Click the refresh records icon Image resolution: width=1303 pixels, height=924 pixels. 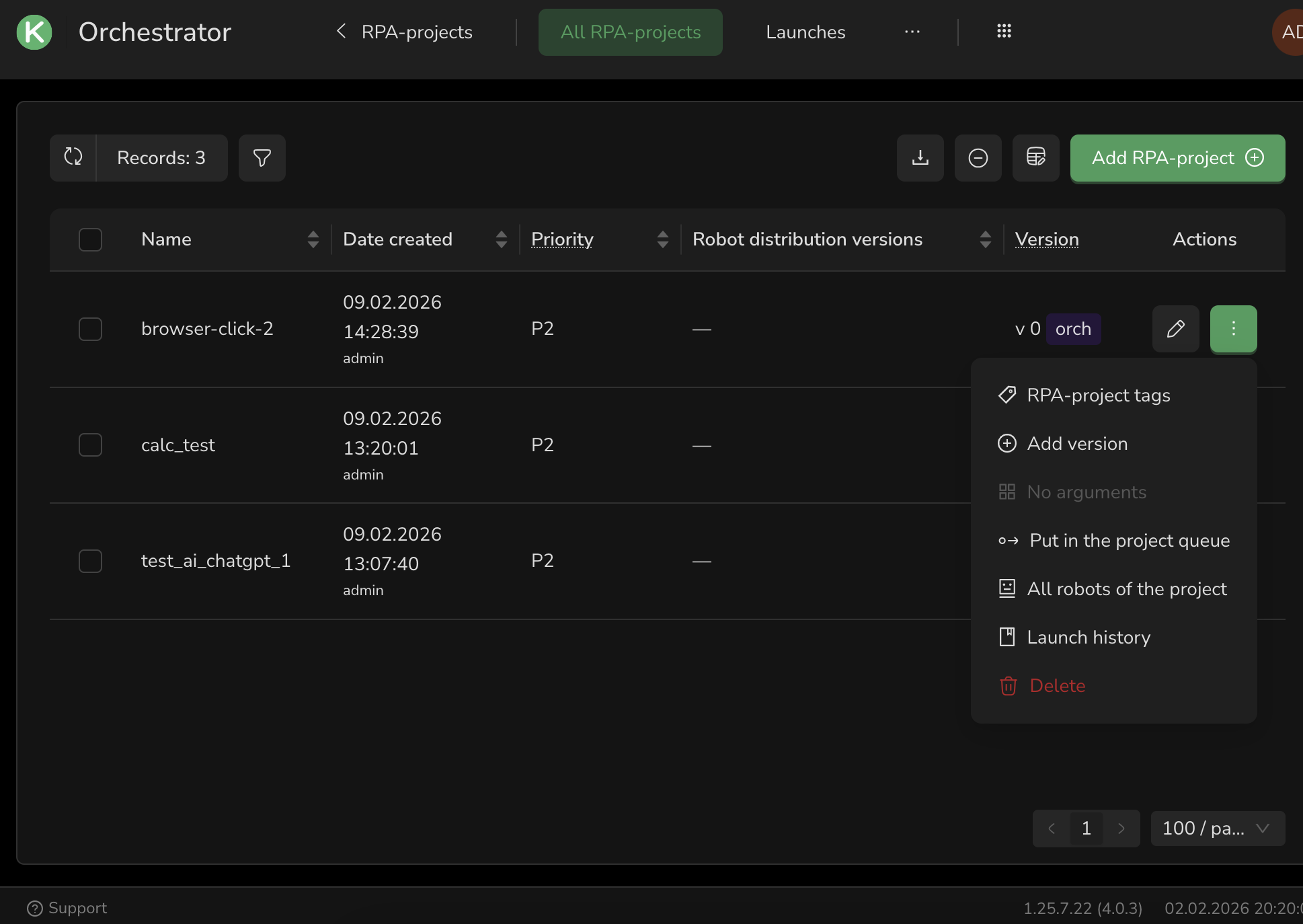pos(73,157)
